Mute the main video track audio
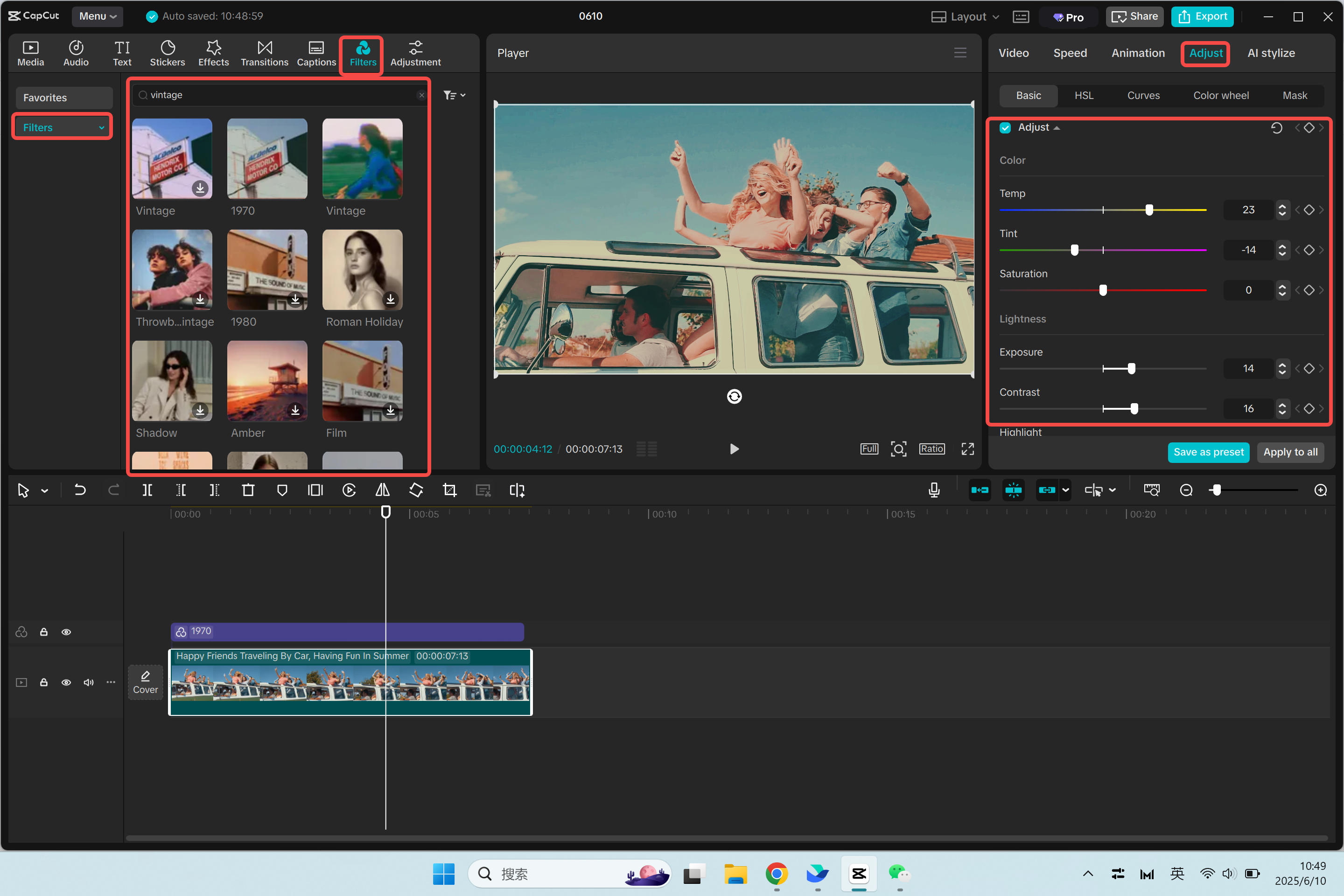Image resolution: width=1344 pixels, height=896 pixels. pos(89,682)
